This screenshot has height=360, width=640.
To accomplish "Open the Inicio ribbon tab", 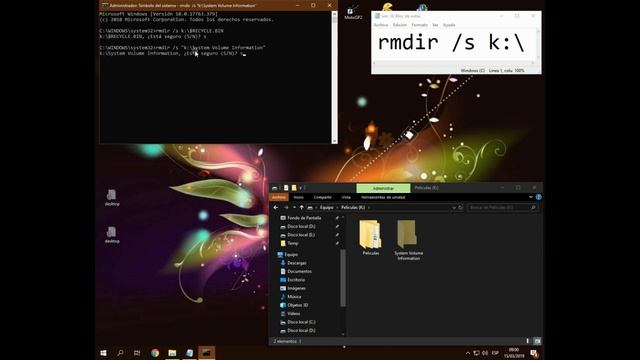I will (298, 197).
